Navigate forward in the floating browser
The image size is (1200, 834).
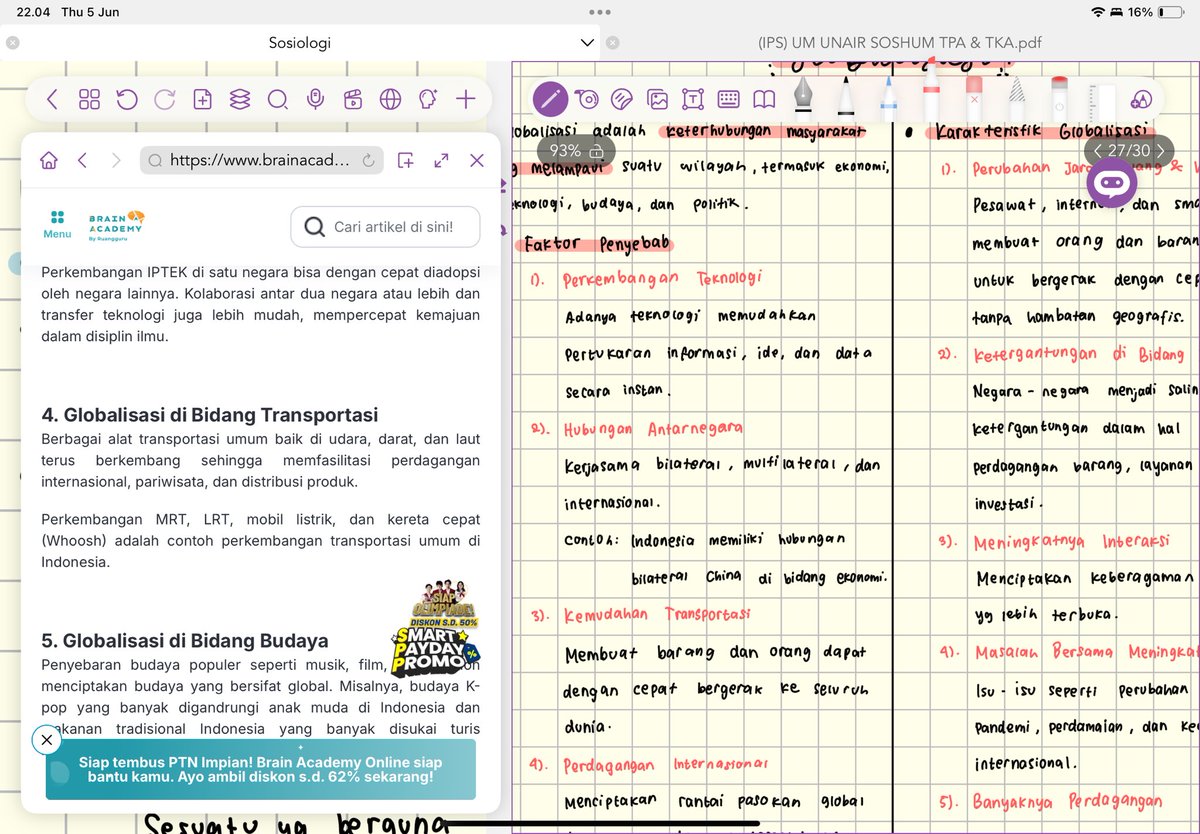pyautogui.click(x=115, y=160)
